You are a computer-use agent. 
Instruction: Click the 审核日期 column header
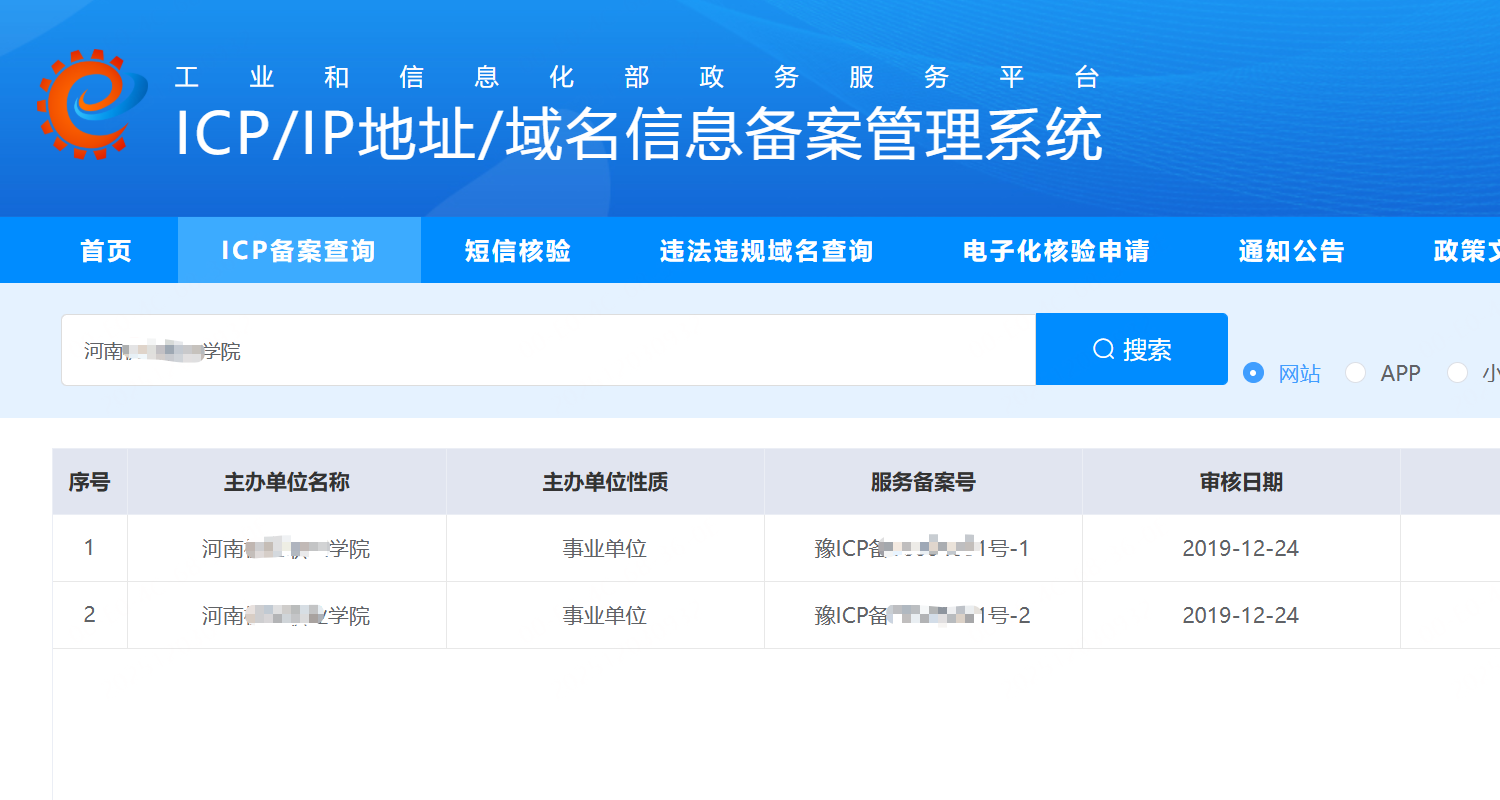click(1240, 481)
